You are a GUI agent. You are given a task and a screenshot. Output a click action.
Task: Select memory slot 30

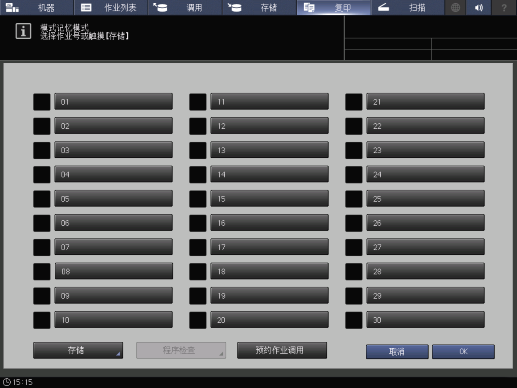coord(426,320)
